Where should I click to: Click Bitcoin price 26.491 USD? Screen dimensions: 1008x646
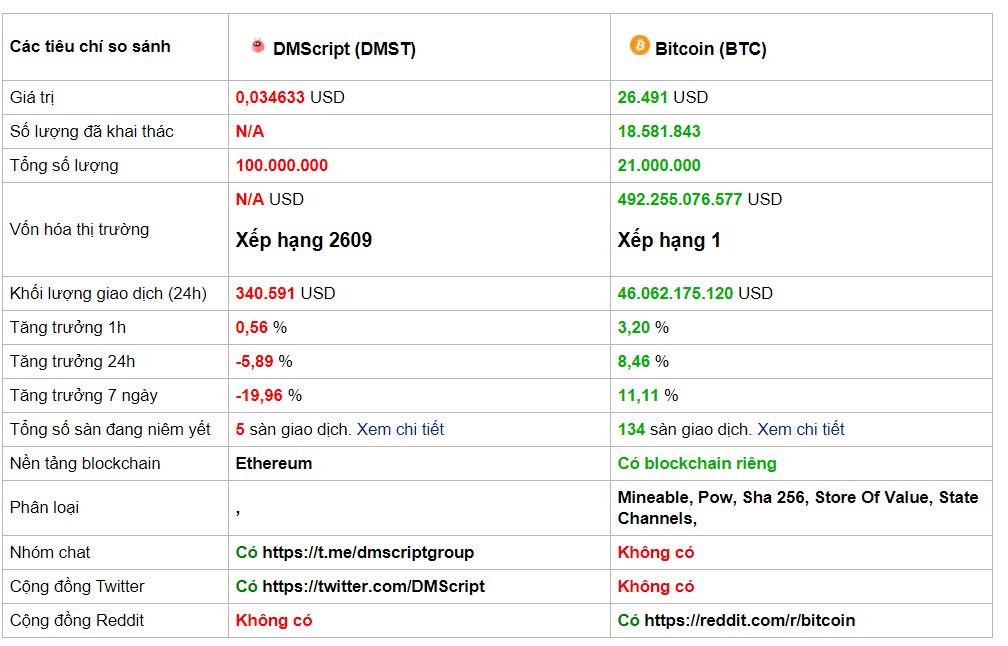point(663,98)
